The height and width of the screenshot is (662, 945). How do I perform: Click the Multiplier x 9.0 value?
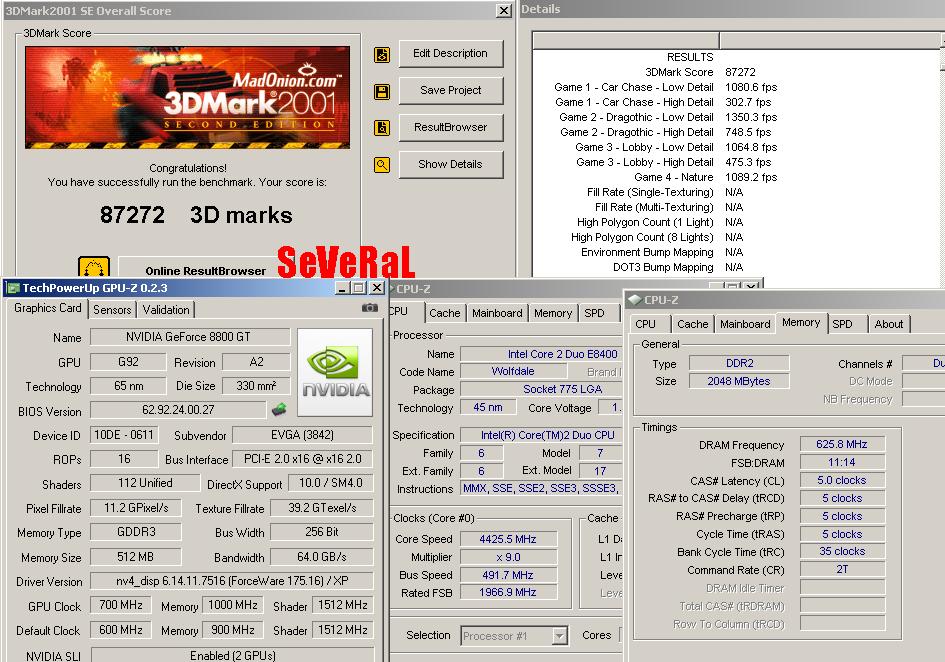point(508,557)
